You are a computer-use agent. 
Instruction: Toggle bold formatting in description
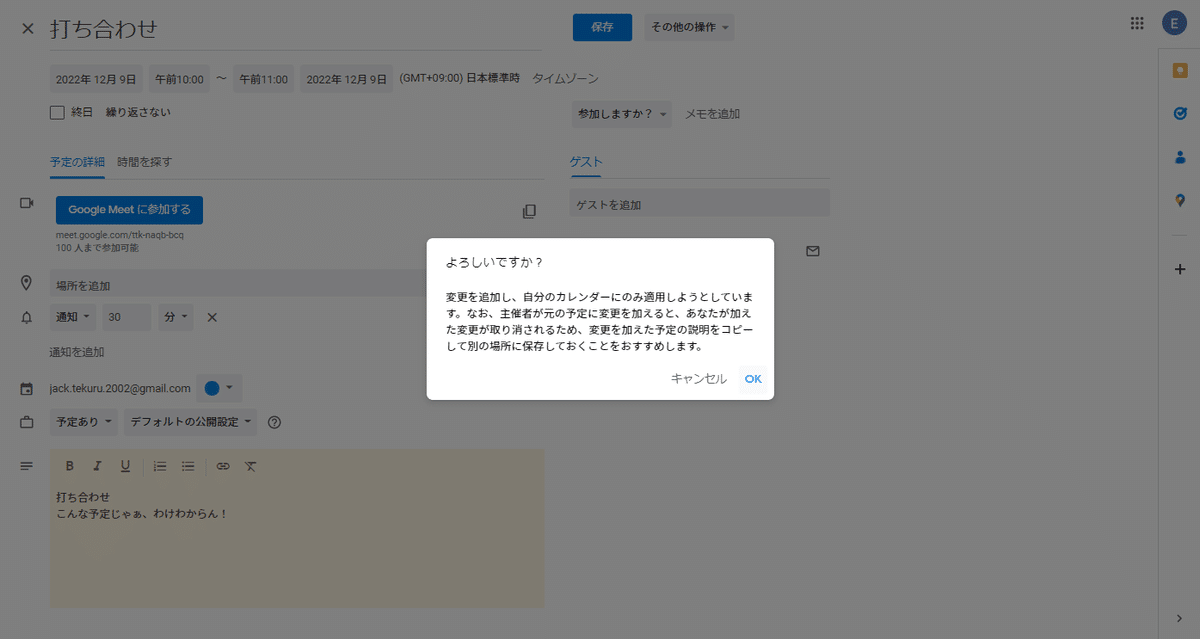[69, 465]
